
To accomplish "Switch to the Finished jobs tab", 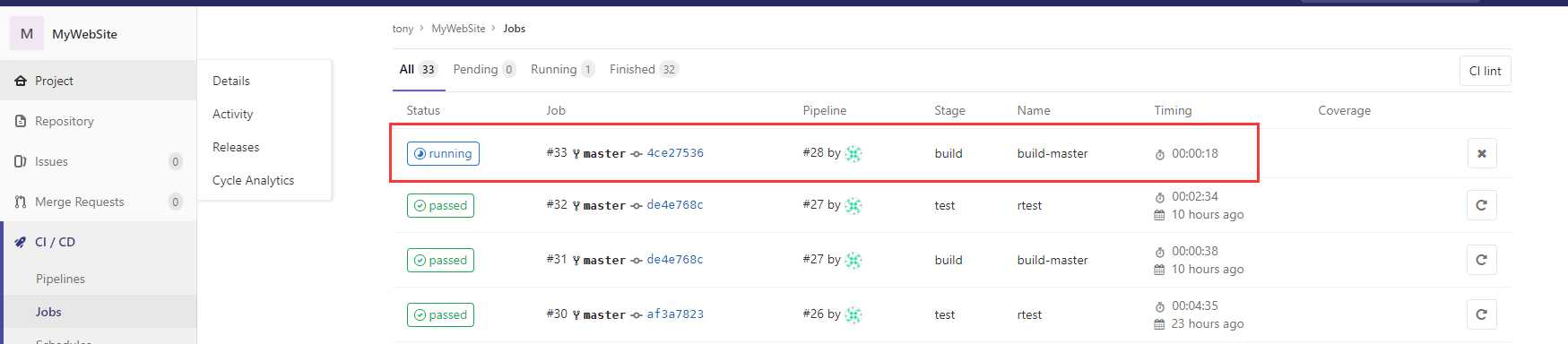I will coord(644,69).
